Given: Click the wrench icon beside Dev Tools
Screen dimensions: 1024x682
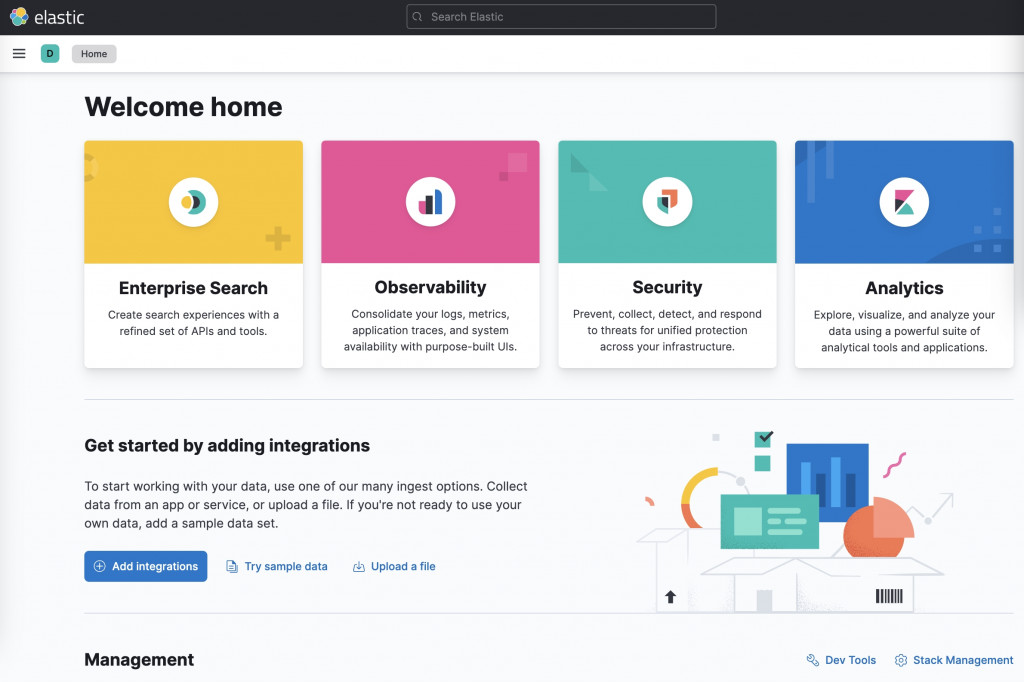Looking at the screenshot, I should (812, 660).
